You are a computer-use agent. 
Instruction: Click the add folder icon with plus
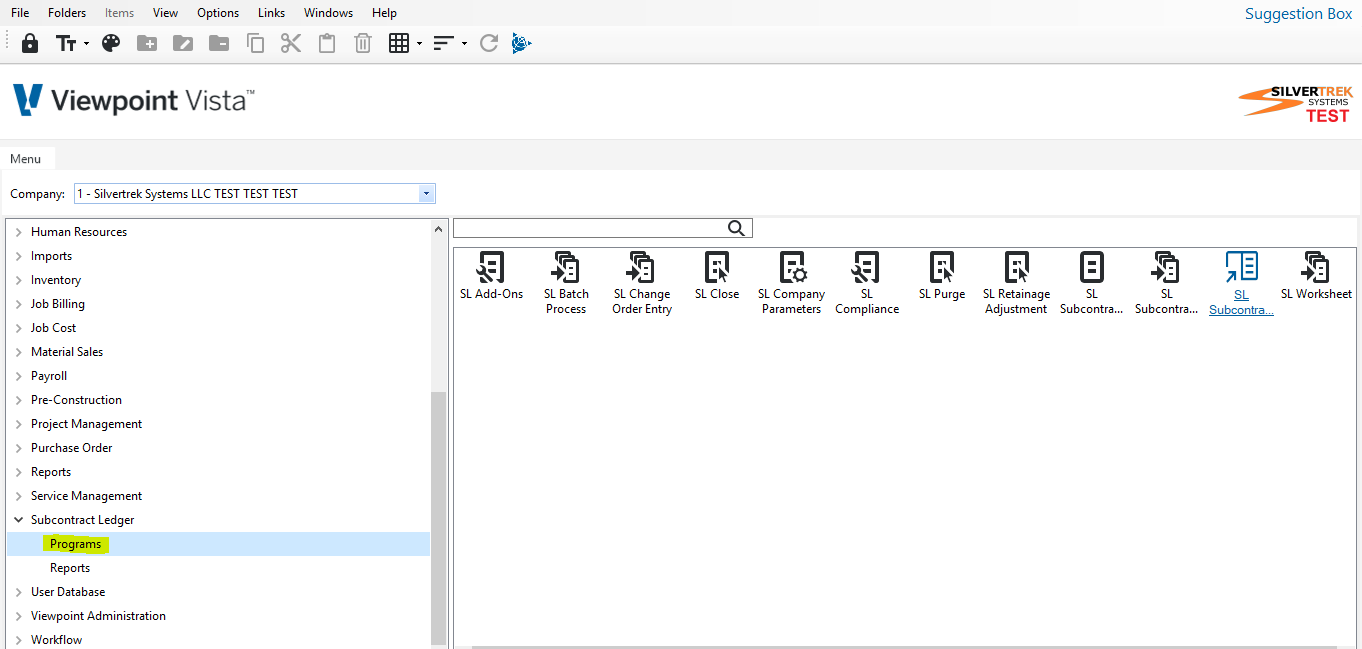pos(147,43)
